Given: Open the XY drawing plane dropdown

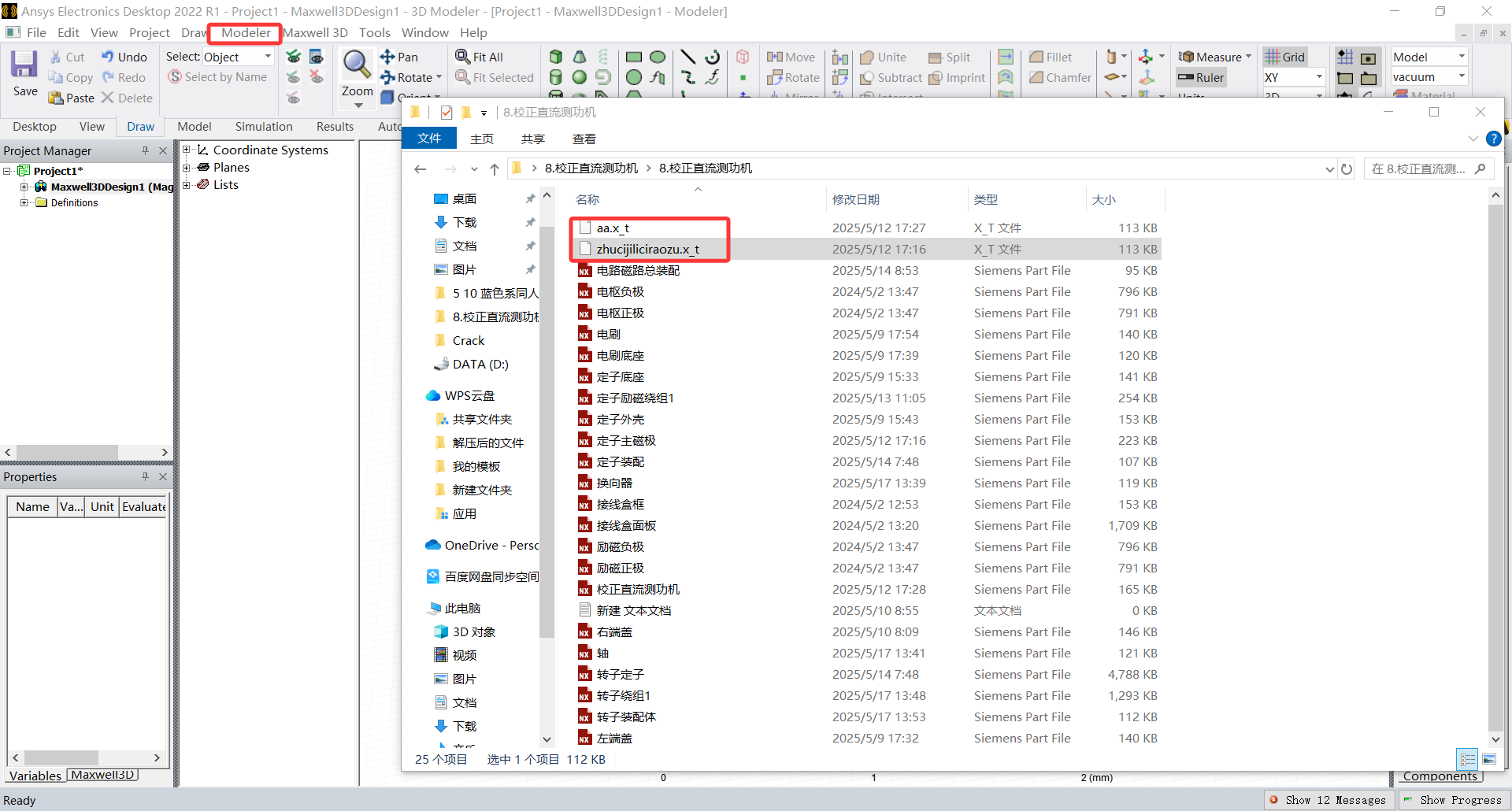Looking at the screenshot, I should click(1319, 77).
